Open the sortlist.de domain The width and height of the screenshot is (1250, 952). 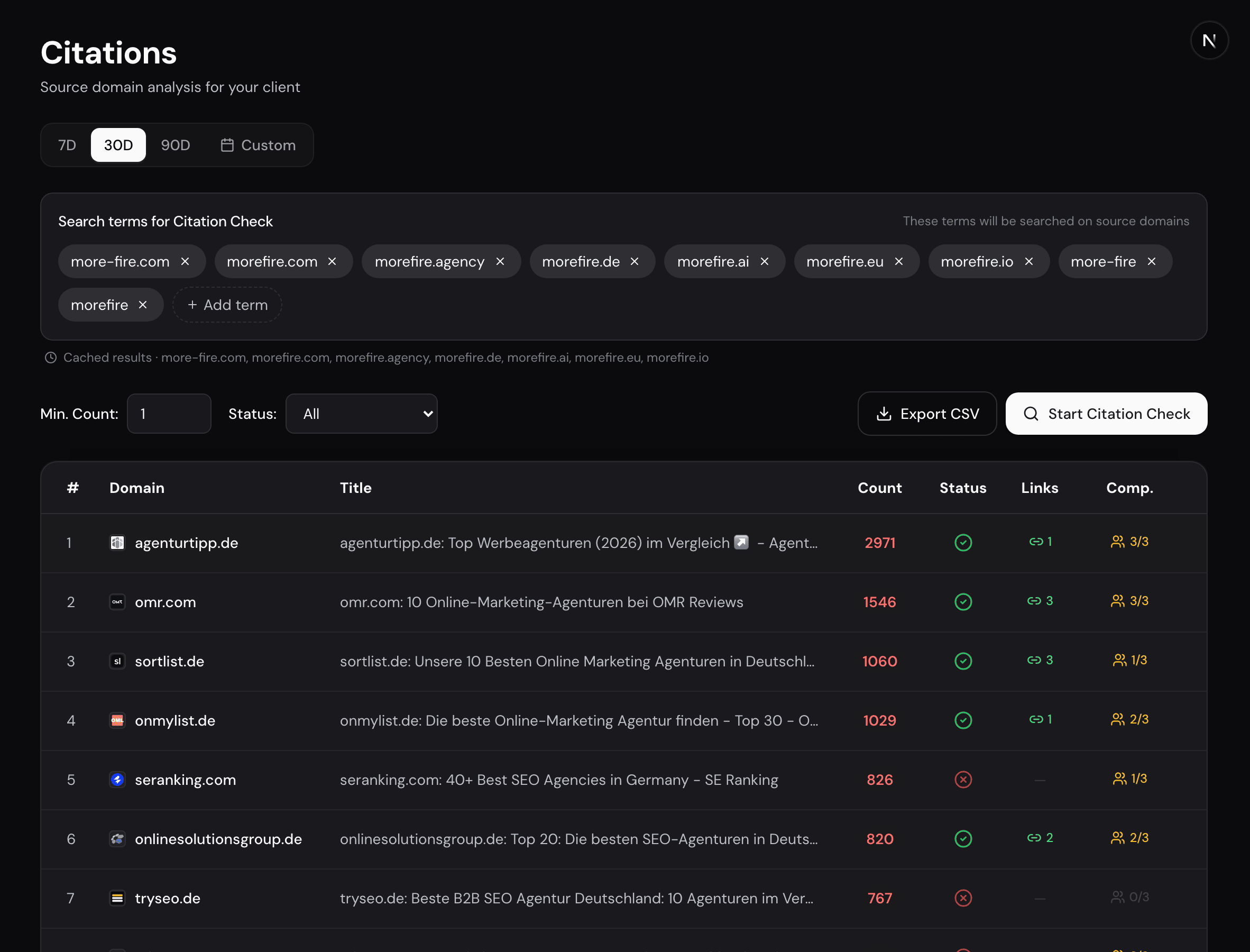[169, 661]
